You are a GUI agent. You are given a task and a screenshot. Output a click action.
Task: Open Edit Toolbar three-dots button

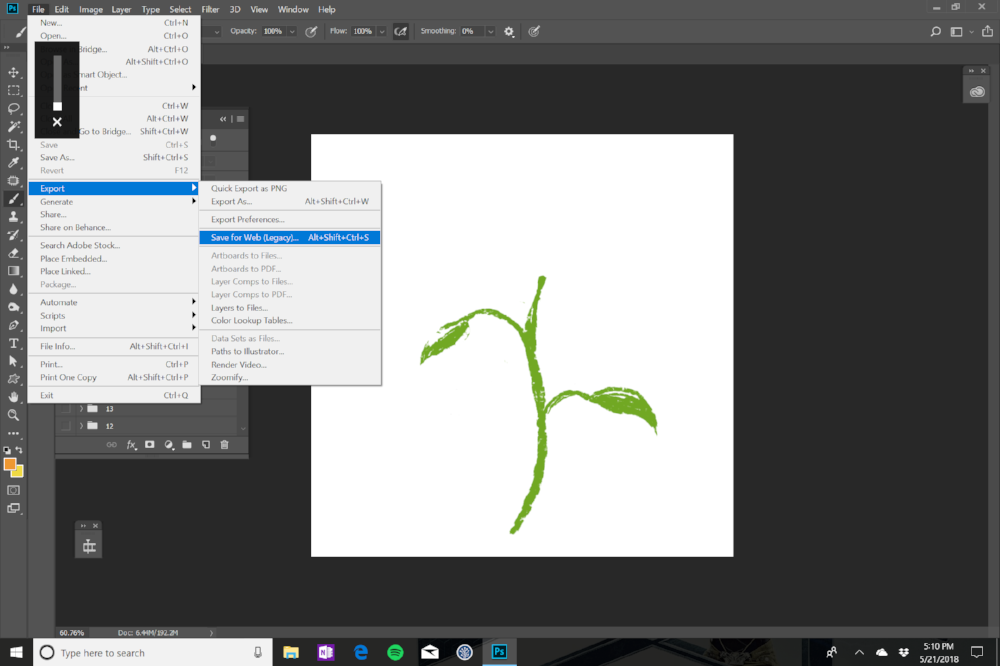point(13,433)
